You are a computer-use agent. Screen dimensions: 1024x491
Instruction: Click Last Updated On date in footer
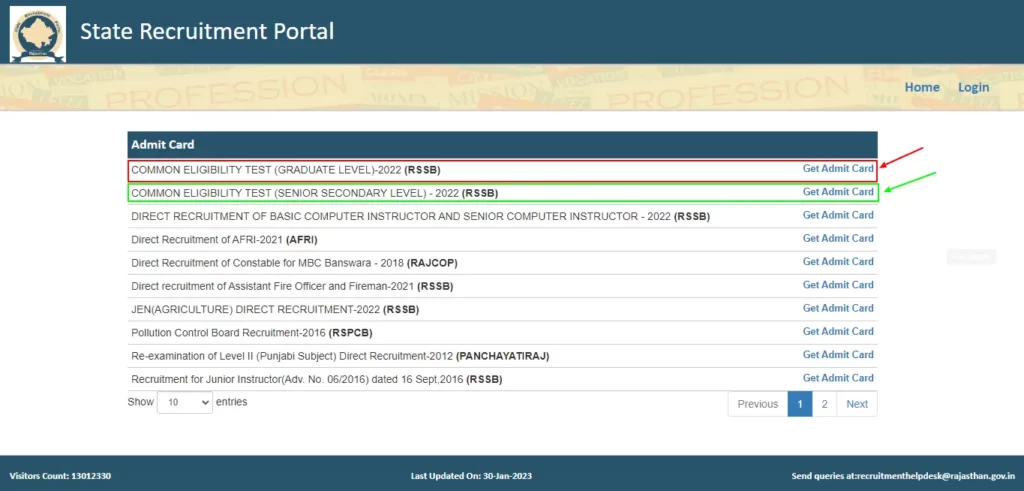pos(472,476)
